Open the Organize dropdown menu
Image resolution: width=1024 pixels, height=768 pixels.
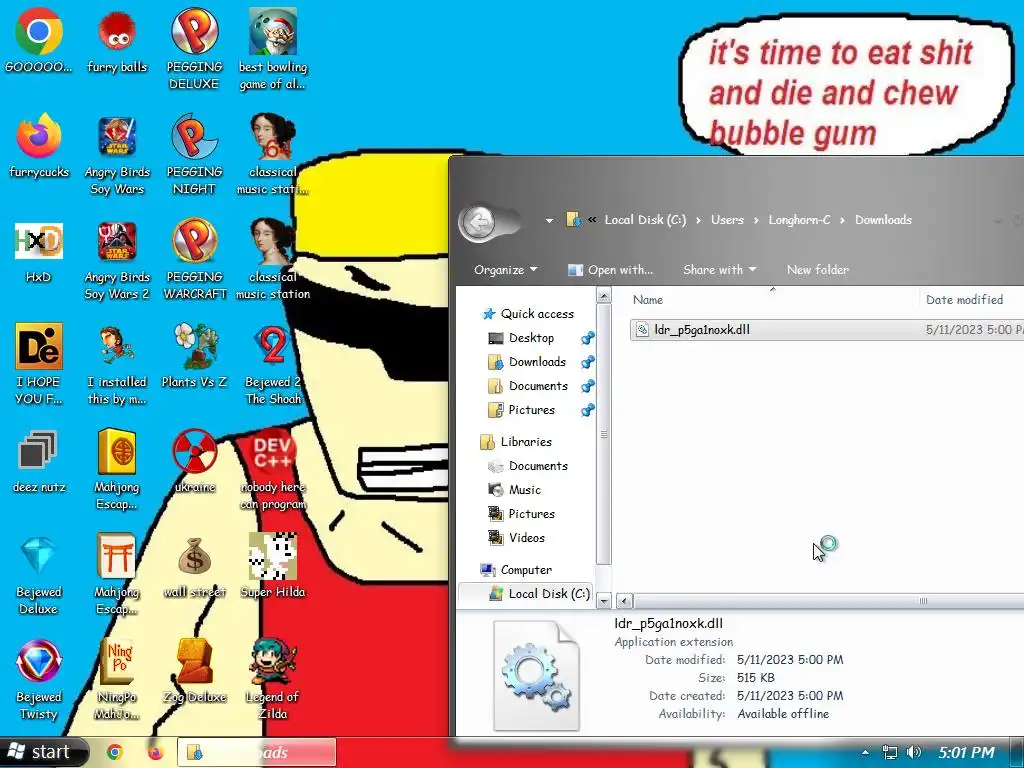click(505, 270)
